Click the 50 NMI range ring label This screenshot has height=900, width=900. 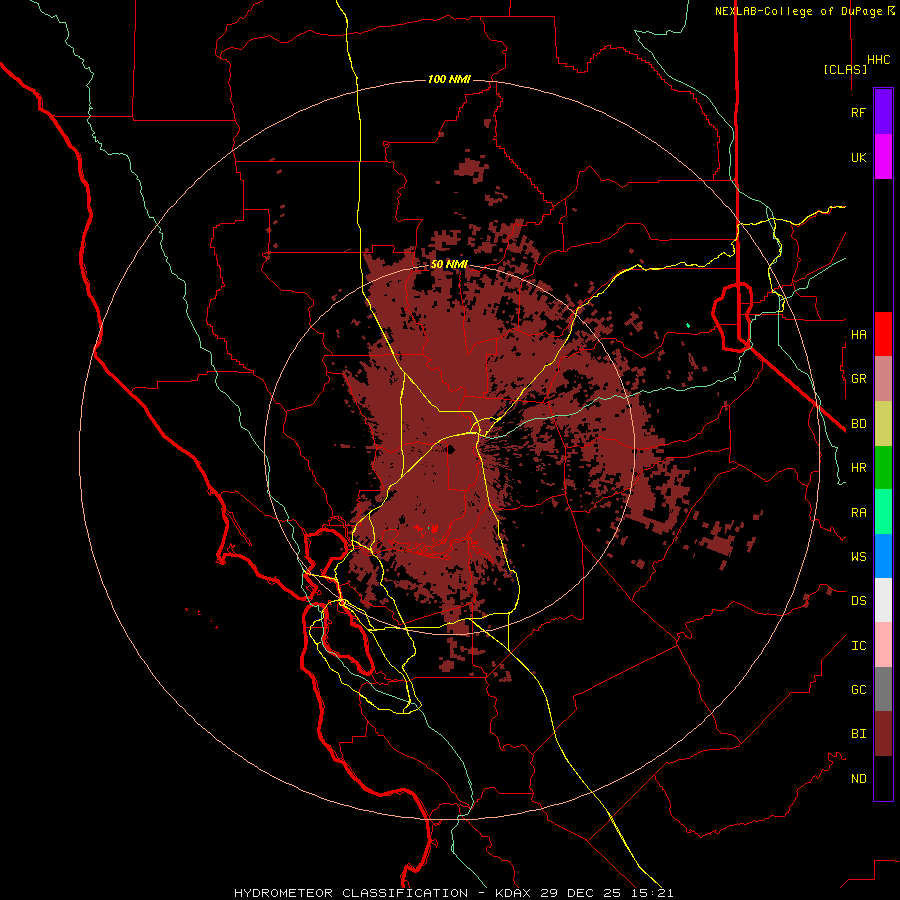tap(449, 264)
